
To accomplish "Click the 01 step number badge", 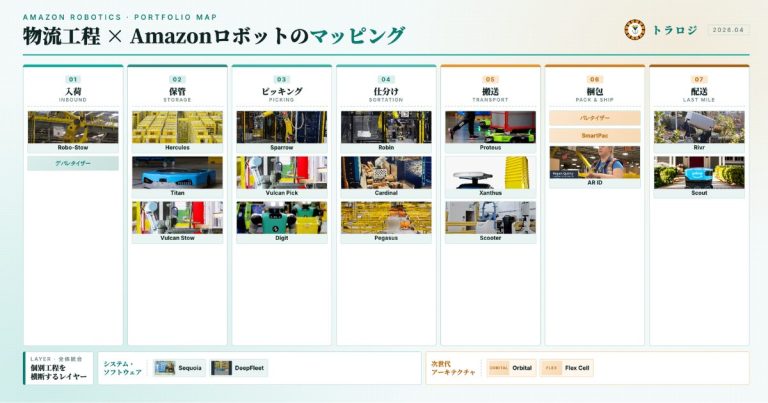I will click(x=73, y=79).
